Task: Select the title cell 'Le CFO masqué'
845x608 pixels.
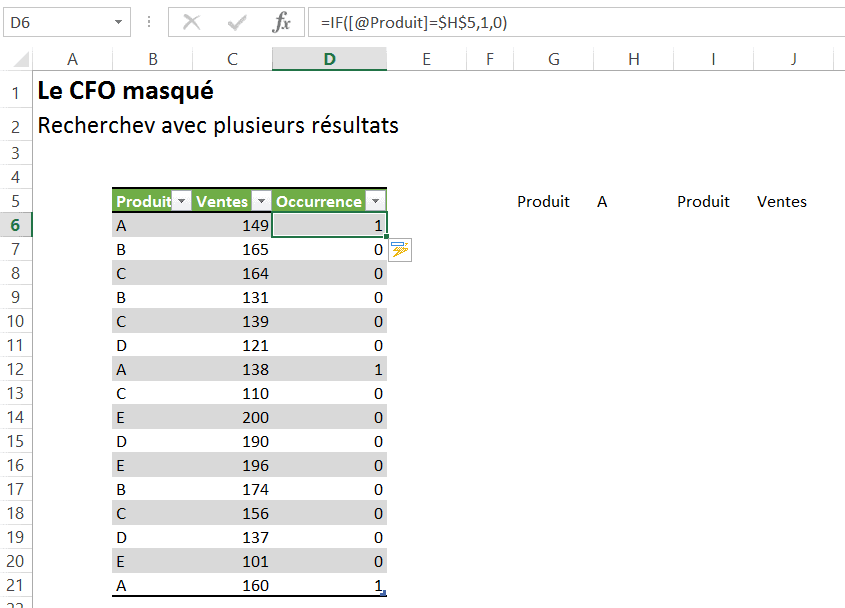Action: click(125, 91)
